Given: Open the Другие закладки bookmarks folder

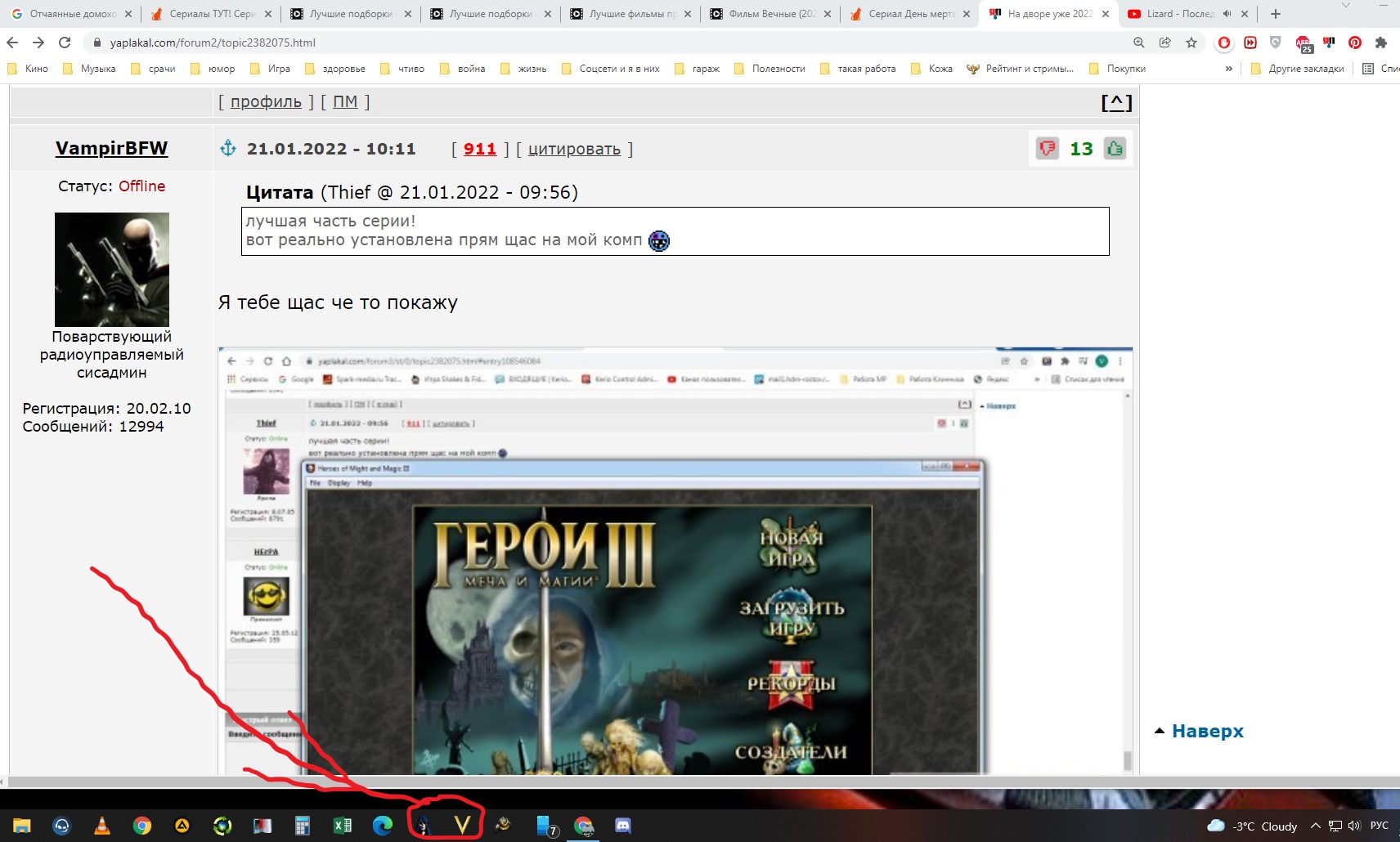Looking at the screenshot, I should click(x=1298, y=69).
